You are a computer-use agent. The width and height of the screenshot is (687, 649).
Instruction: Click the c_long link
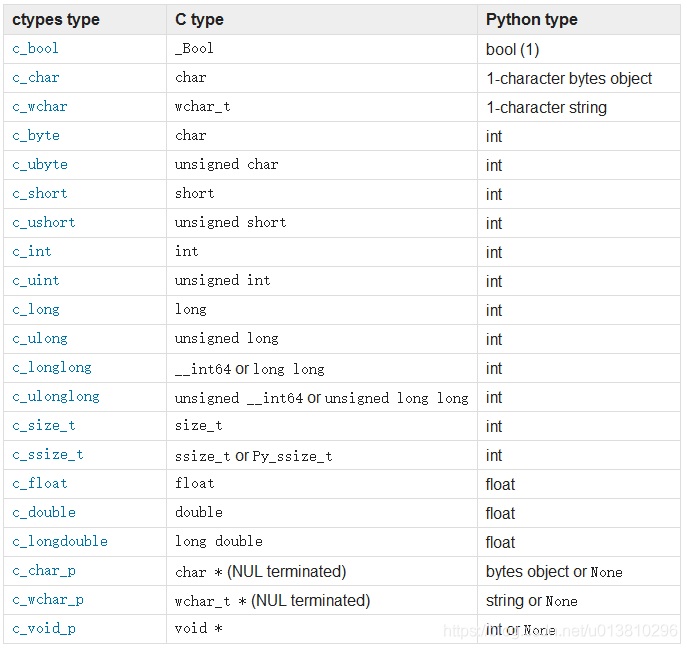pos(35,310)
